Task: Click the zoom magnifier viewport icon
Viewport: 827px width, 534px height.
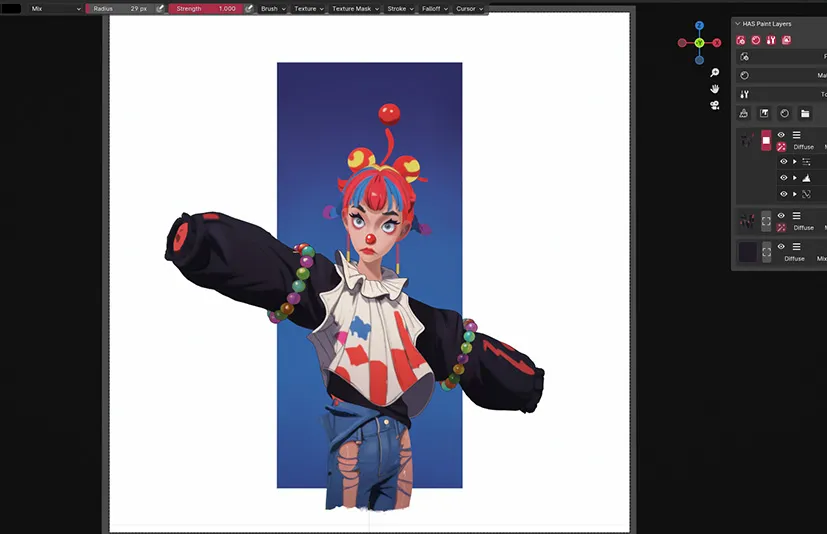Action: pos(715,73)
